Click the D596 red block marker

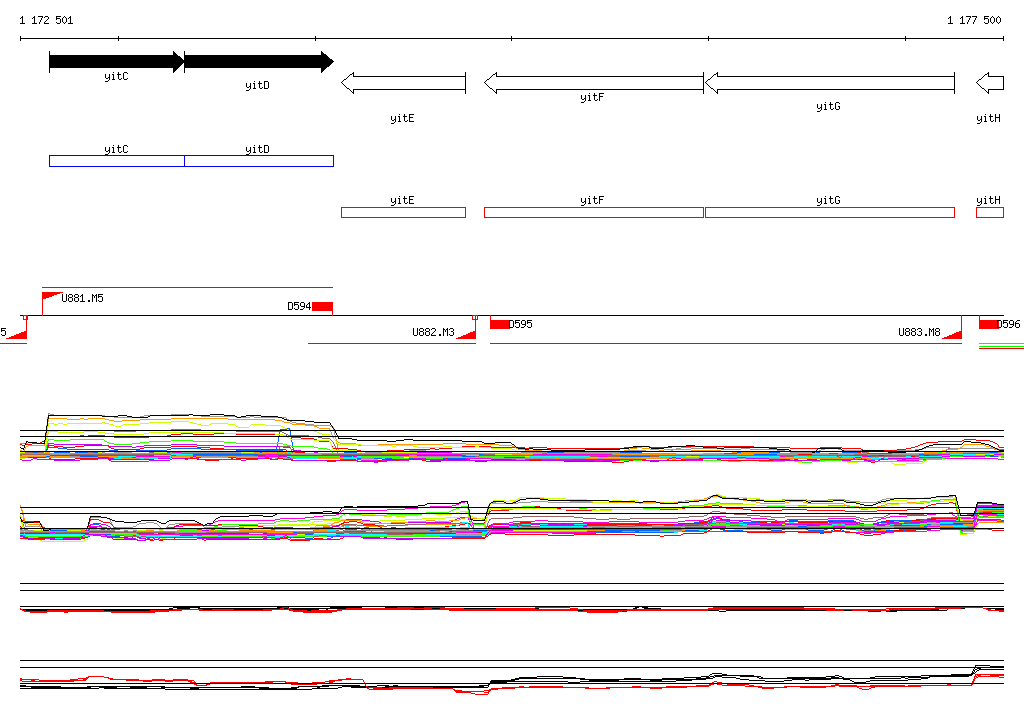[x=989, y=324]
